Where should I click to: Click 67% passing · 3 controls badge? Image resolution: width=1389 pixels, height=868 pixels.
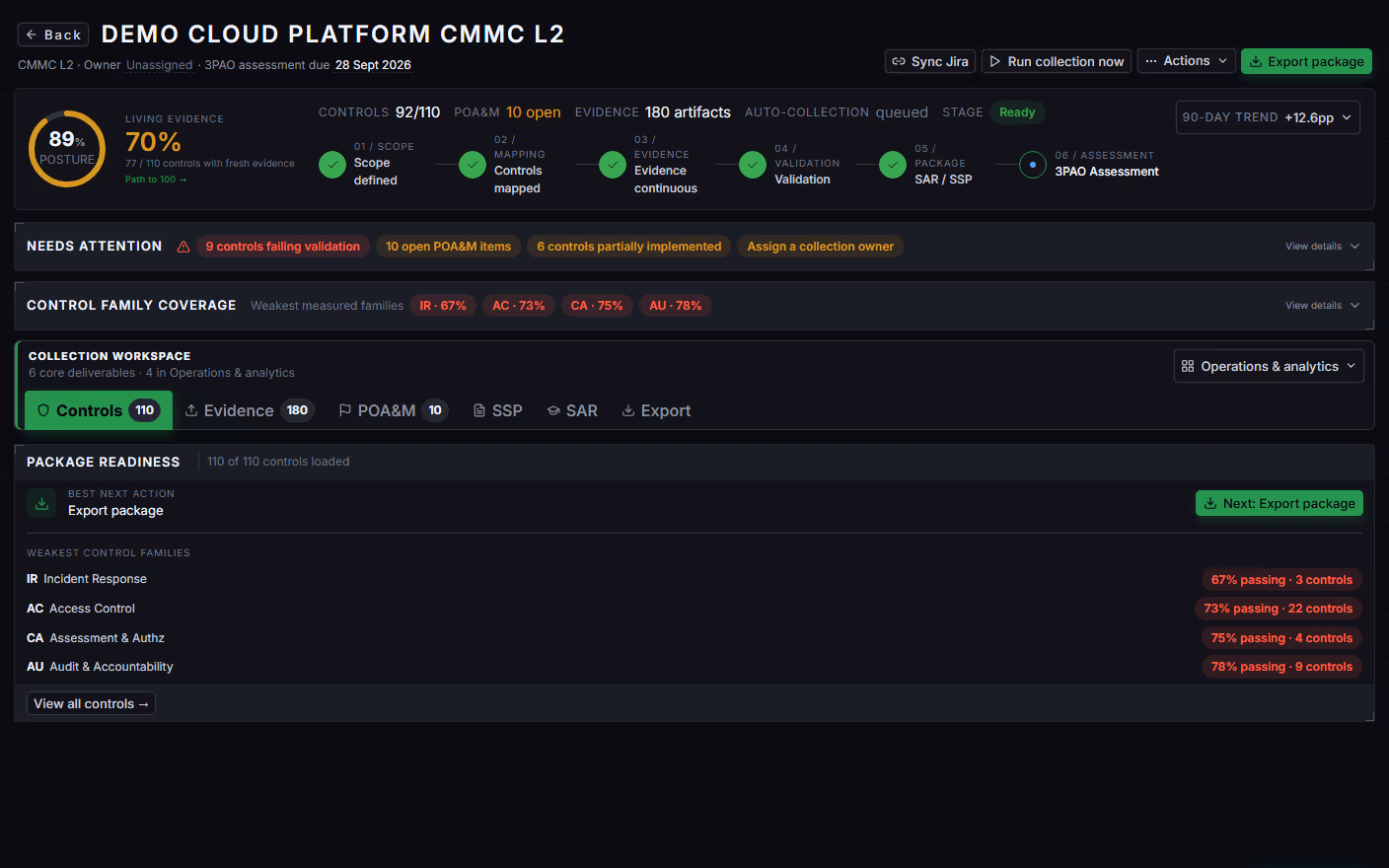1281,580
